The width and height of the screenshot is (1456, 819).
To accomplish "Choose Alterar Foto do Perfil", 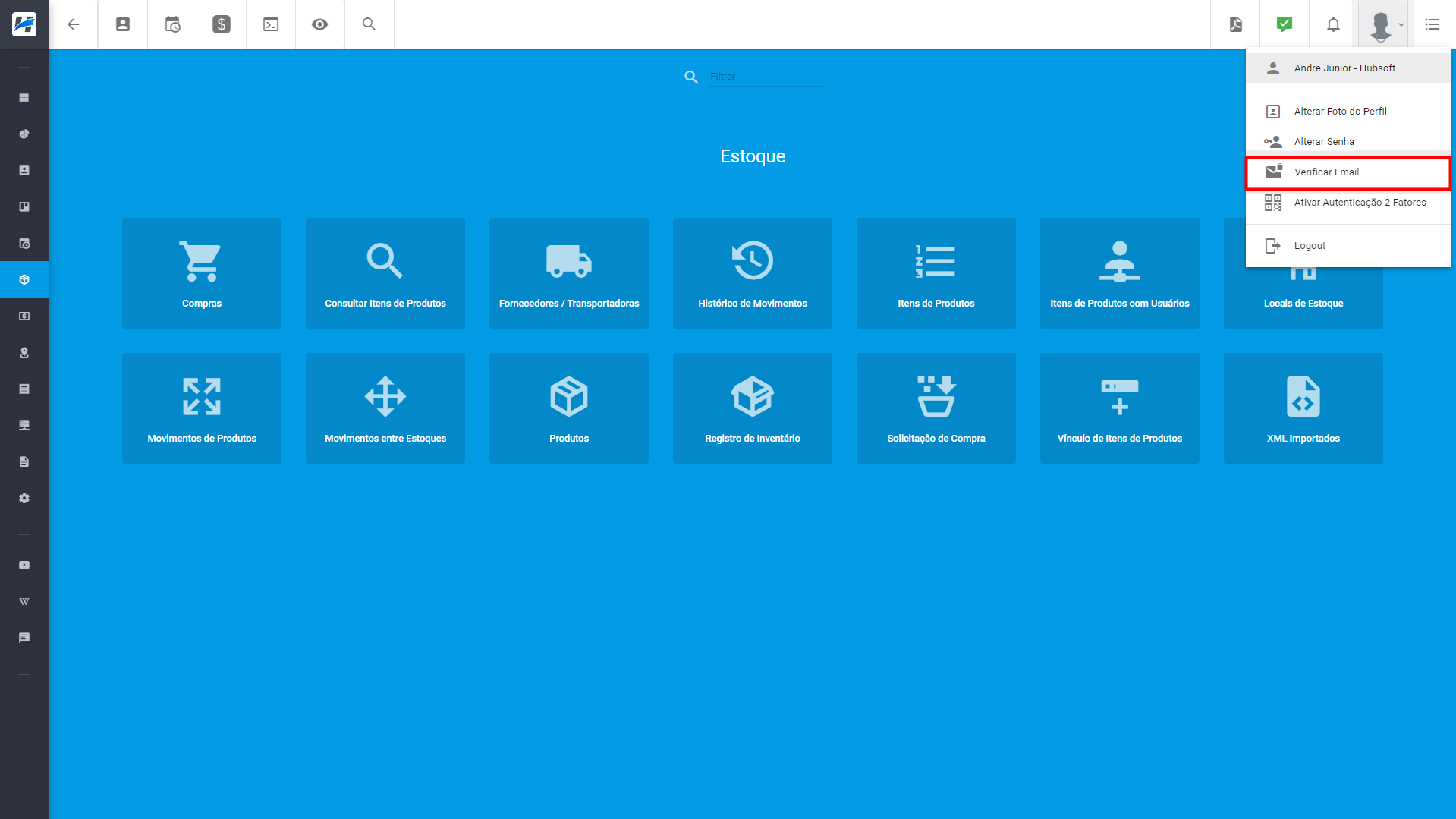I will pos(1348,112).
